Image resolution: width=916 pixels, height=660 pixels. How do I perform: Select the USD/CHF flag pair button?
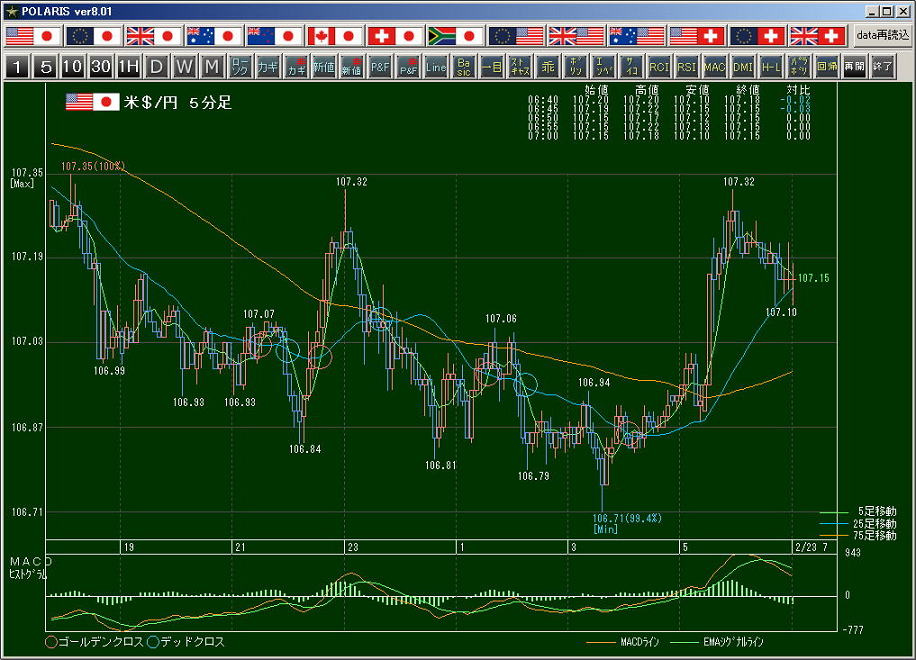pos(697,36)
